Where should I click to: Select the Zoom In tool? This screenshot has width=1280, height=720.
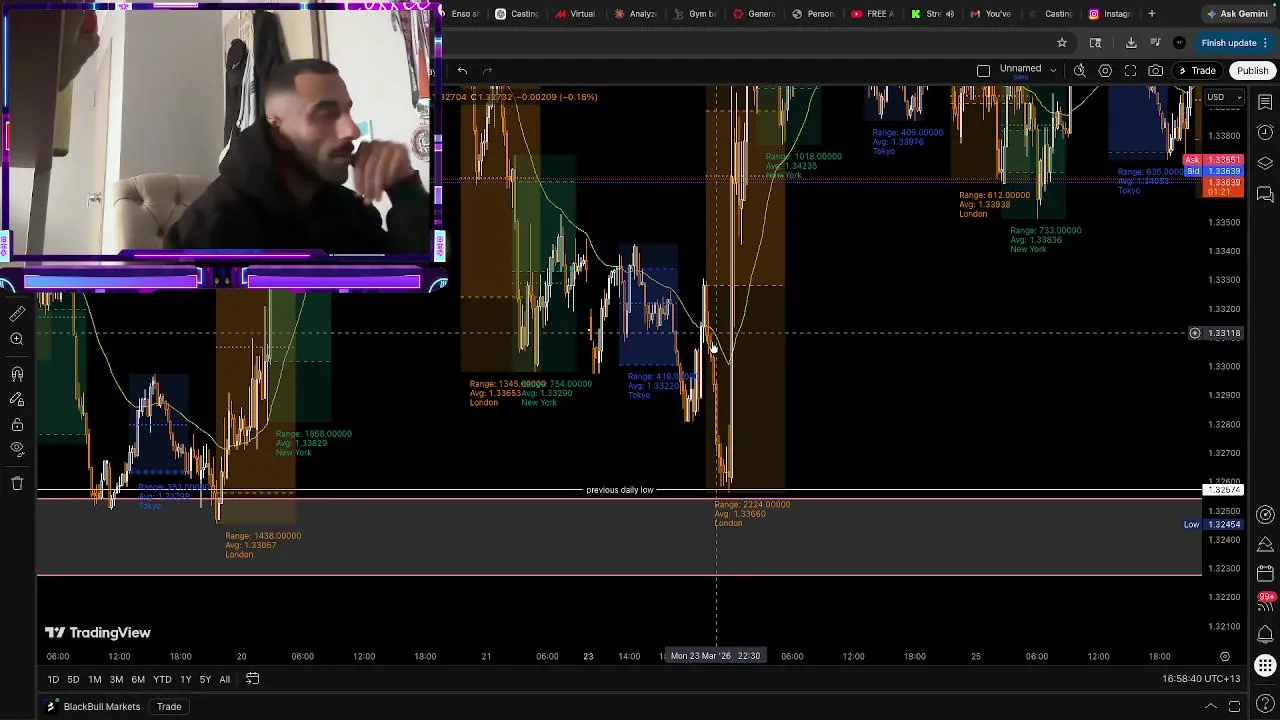click(17, 340)
